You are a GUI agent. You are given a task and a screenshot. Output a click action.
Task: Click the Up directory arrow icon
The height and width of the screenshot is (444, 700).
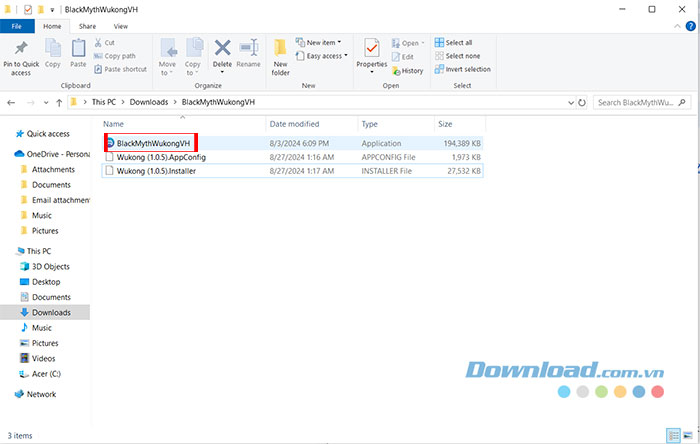coord(59,102)
